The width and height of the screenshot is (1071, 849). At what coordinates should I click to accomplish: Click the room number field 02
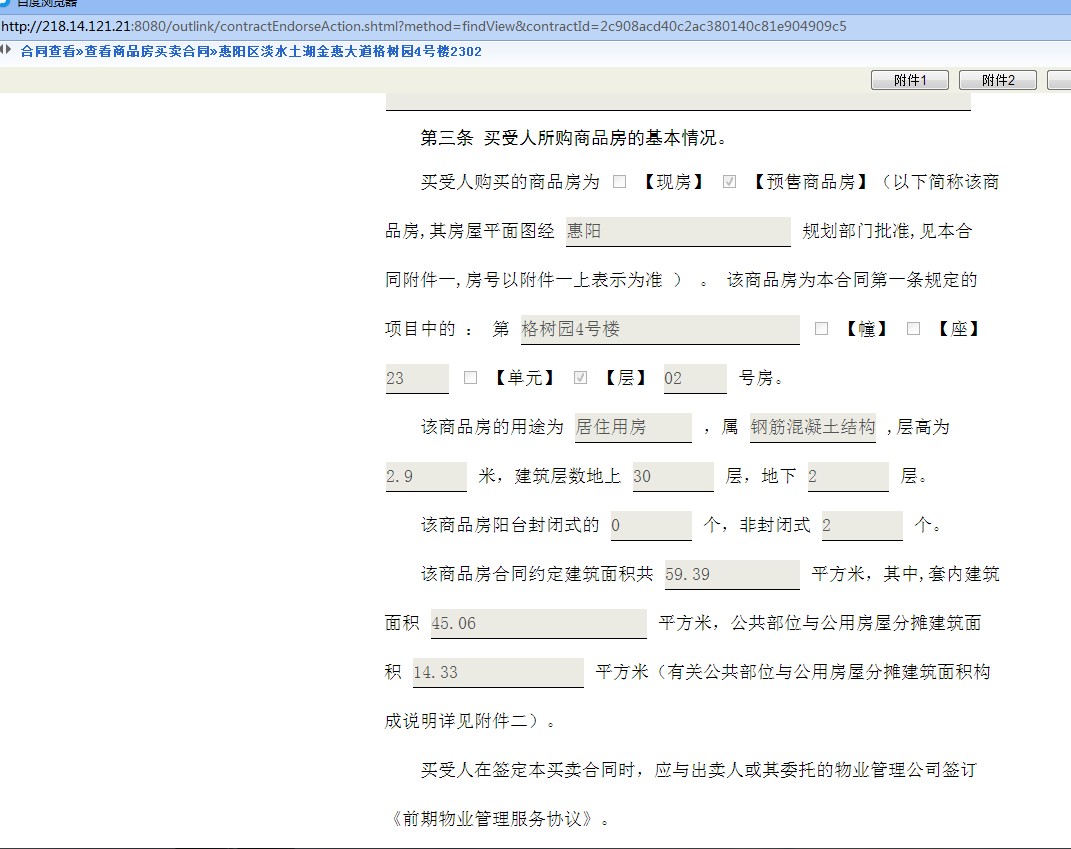click(695, 378)
